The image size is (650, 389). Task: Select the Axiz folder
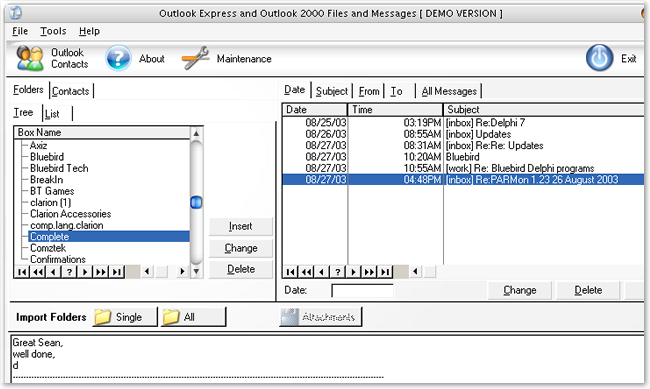tap(38, 146)
